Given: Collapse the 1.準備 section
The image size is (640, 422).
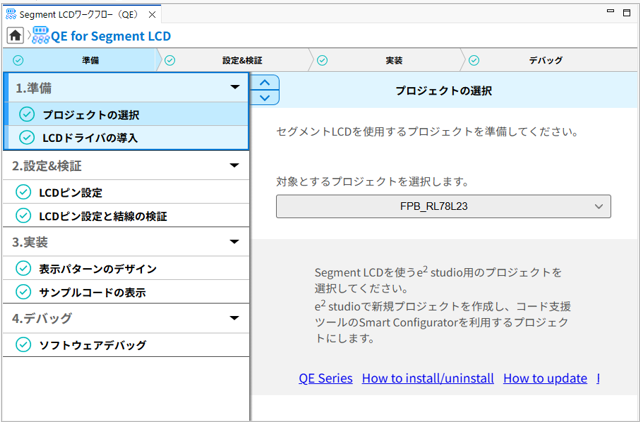Looking at the screenshot, I should 234,88.
